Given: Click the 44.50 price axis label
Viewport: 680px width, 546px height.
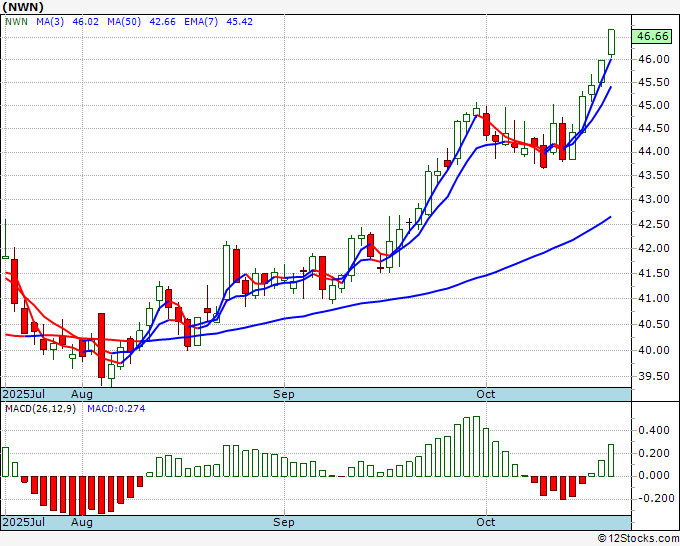Looking at the screenshot, I should (x=654, y=128).
